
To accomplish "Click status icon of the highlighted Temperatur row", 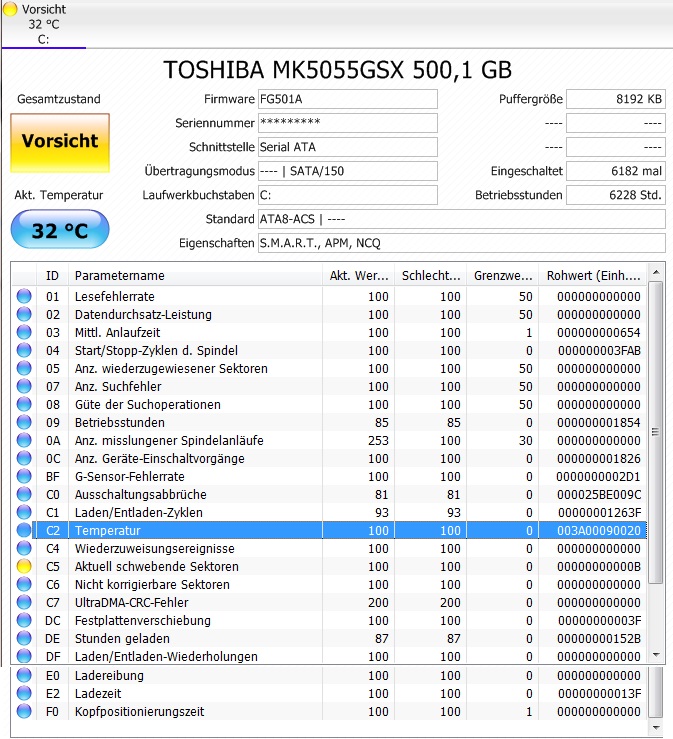I will point(24,530).
